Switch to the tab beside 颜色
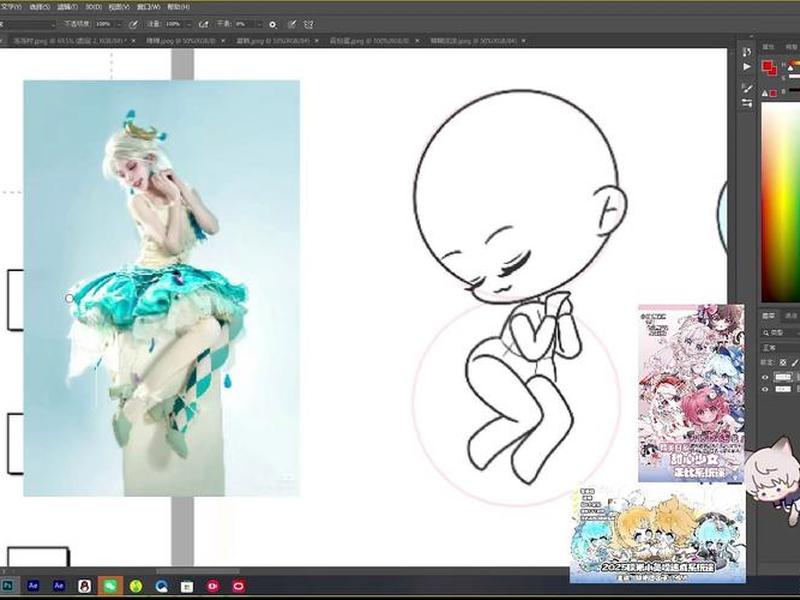Screen dimensions: 800x600 [x=791, y=47]
